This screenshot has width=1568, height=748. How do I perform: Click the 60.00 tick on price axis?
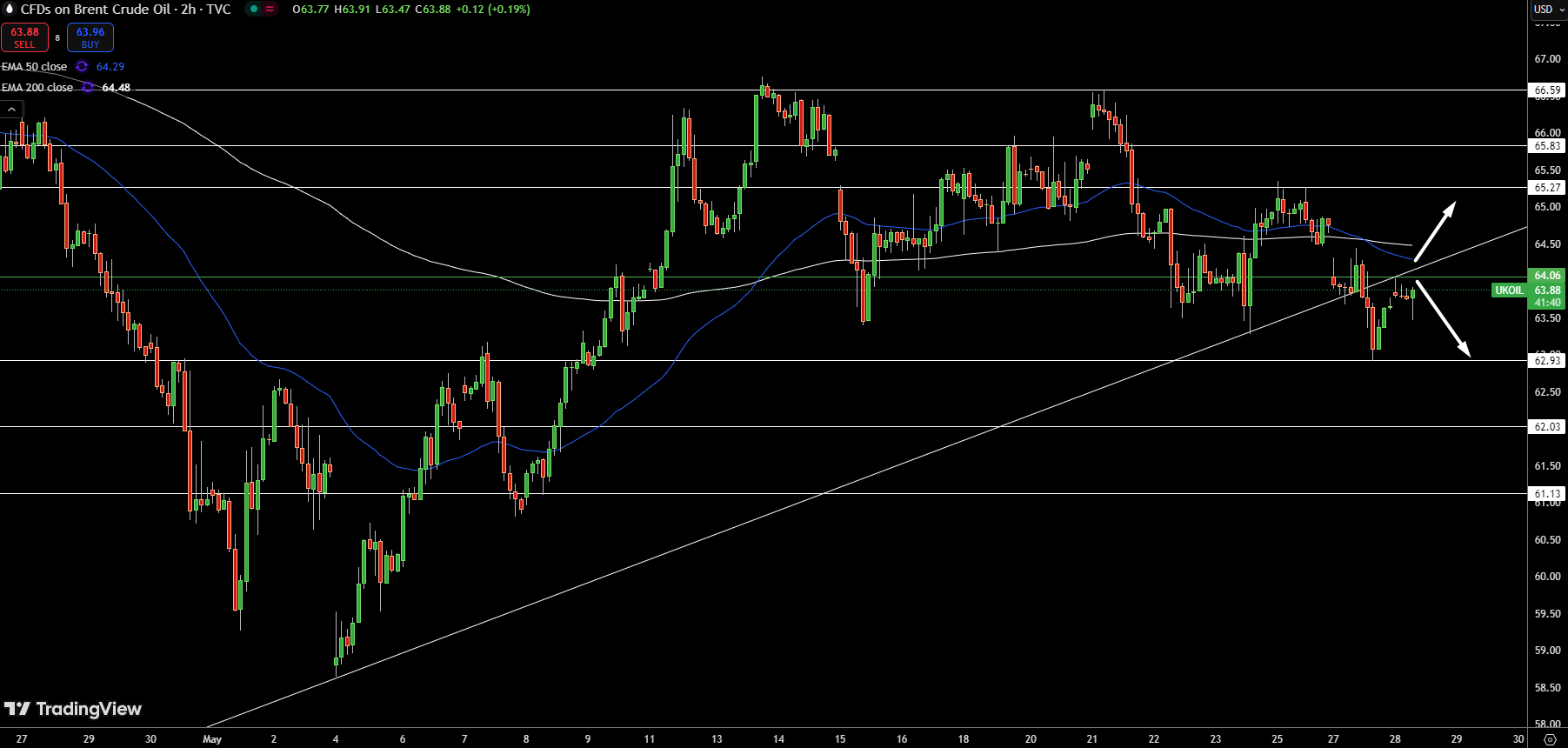(x=1547, y=577)
